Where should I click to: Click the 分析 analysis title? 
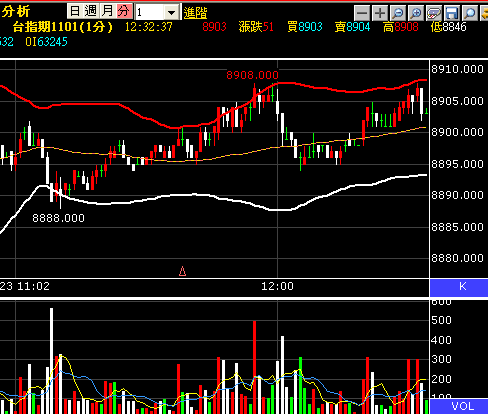click(x=16, y=11)
